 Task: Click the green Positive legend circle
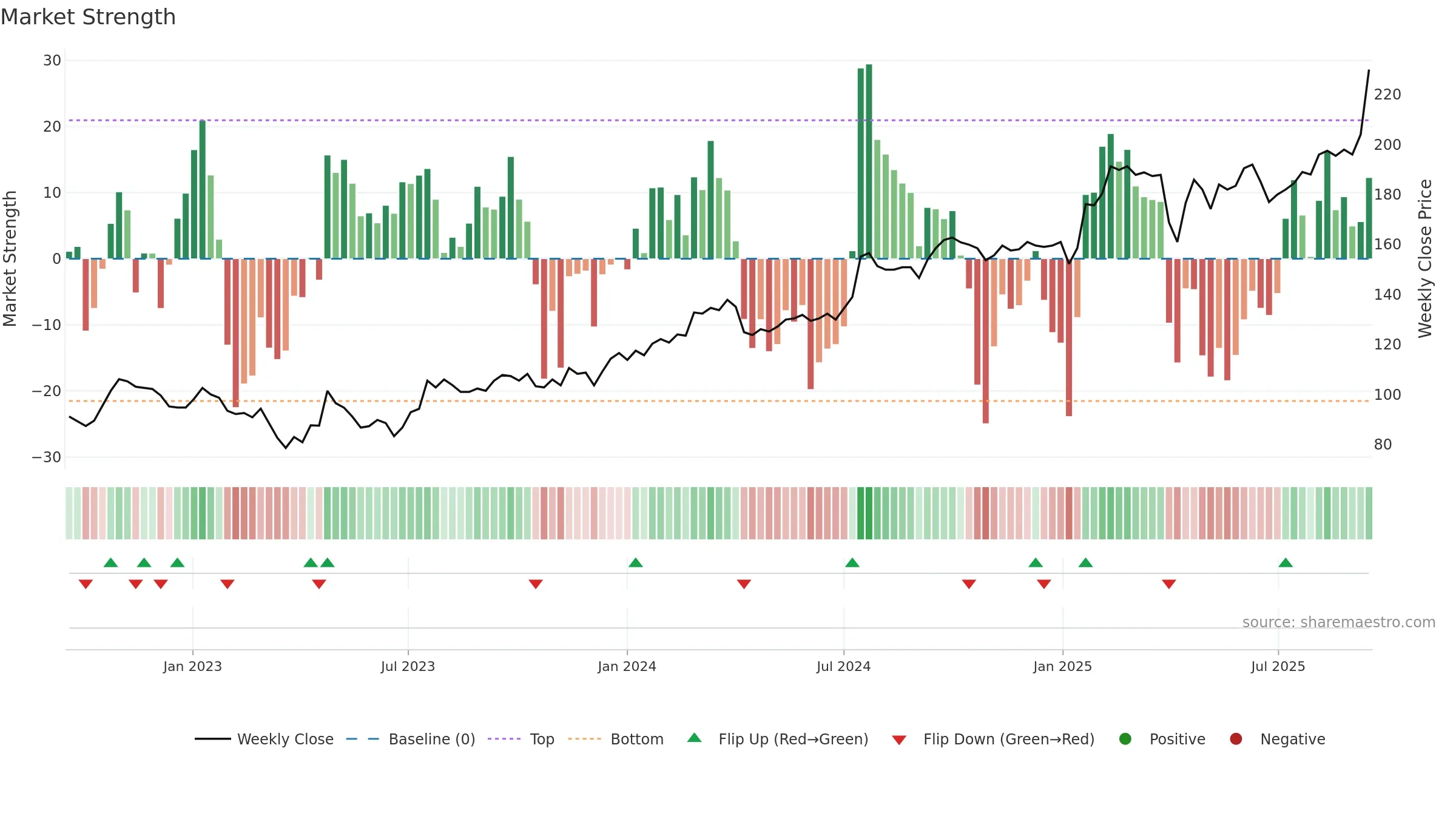[x=1125, y=739]
